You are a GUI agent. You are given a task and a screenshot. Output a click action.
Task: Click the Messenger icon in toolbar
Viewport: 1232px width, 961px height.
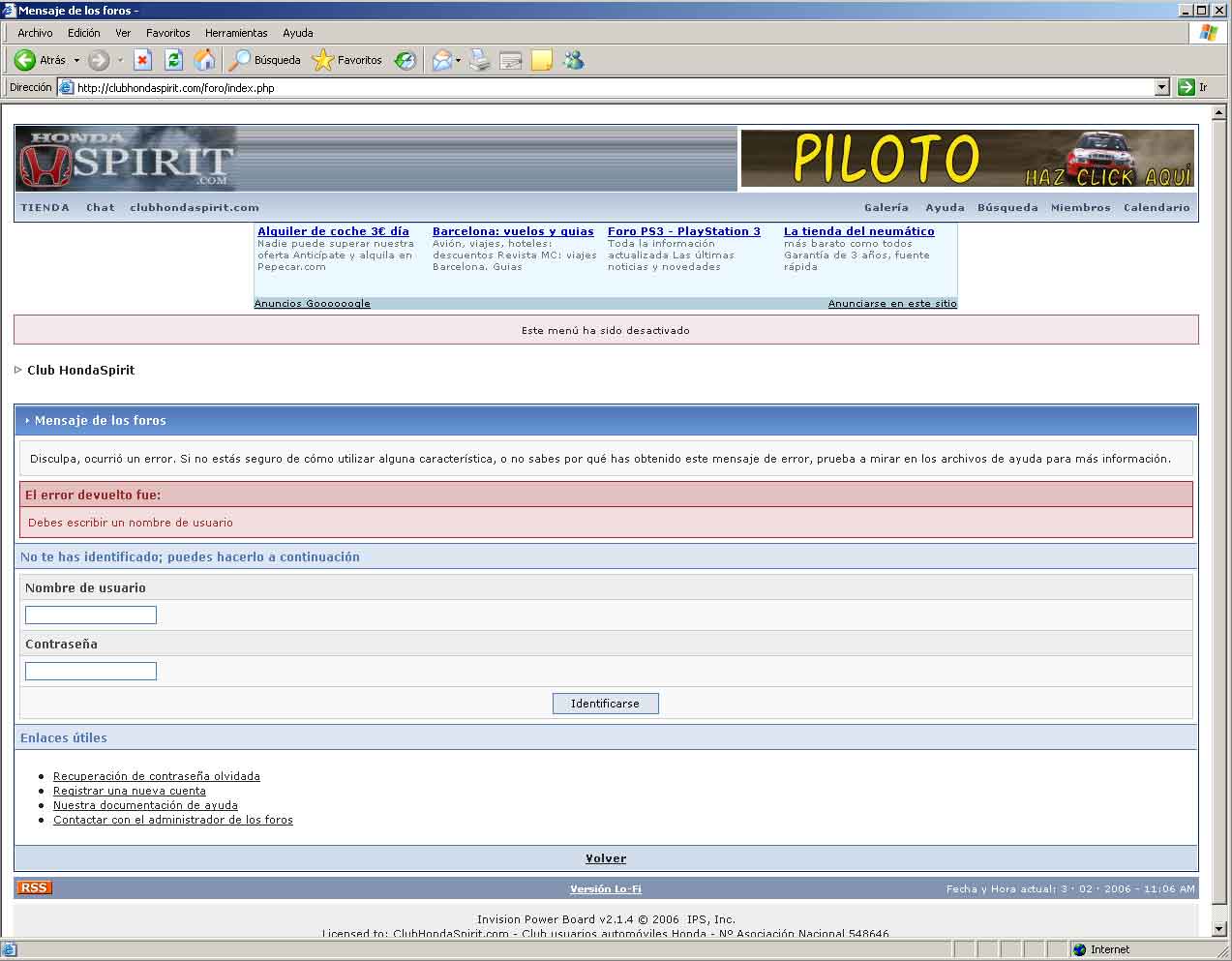pyautogui.click(x=574, y=60)
